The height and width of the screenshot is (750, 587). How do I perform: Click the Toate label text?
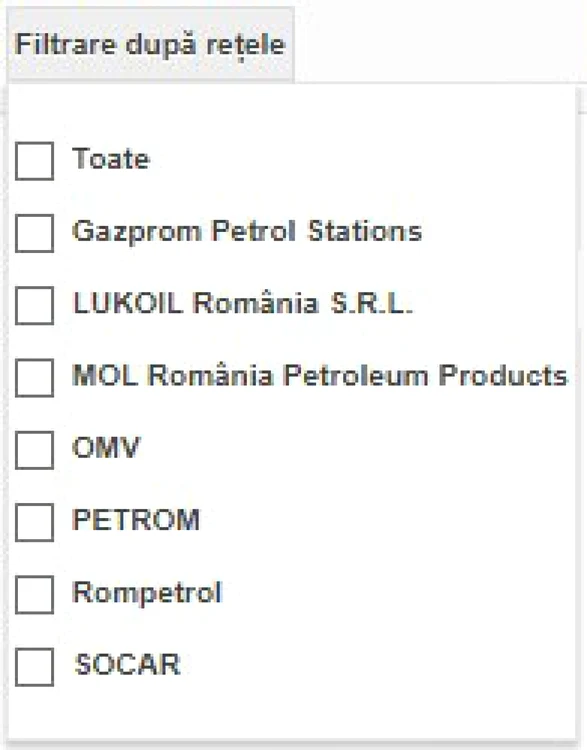coord(111,159)
